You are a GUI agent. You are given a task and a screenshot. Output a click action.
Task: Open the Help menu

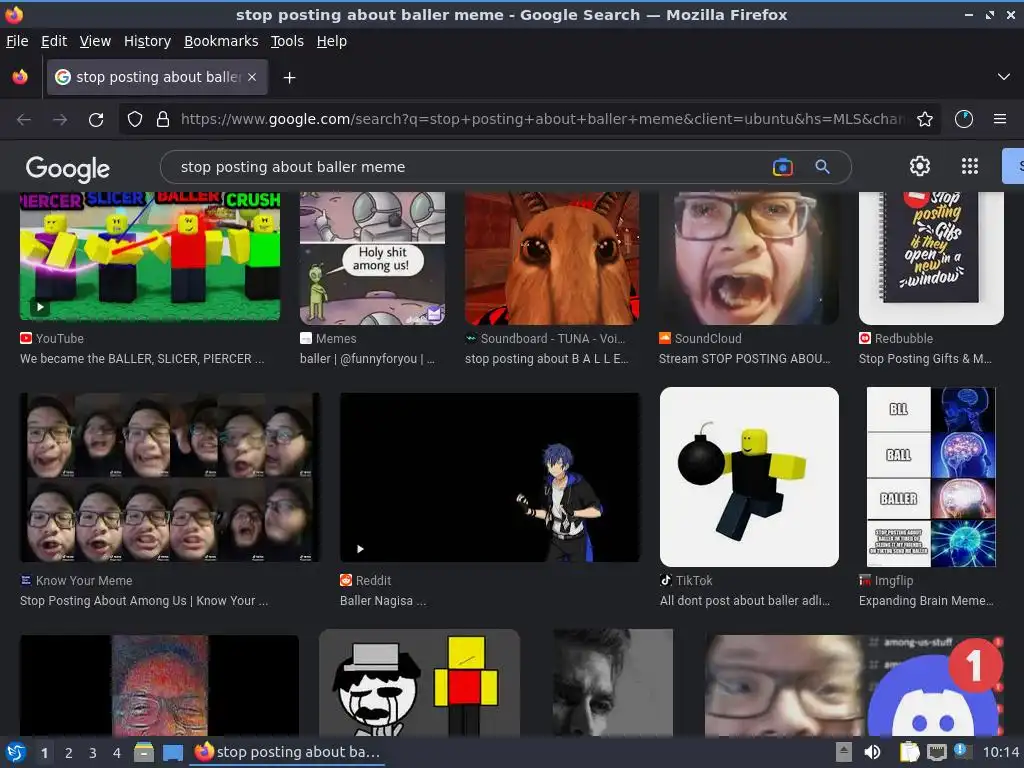pos(332,41)
